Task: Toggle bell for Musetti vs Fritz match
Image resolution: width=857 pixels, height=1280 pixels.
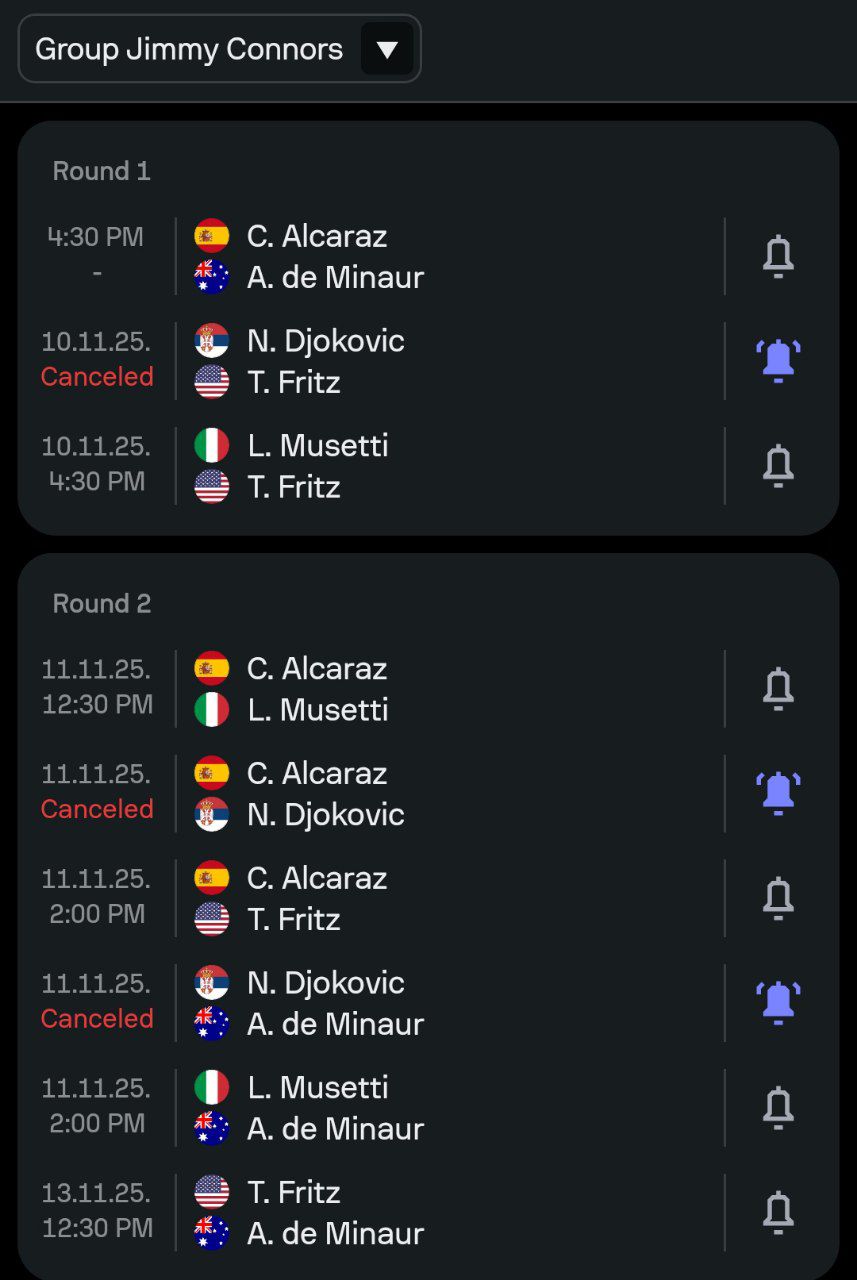Action: [778, 466]
